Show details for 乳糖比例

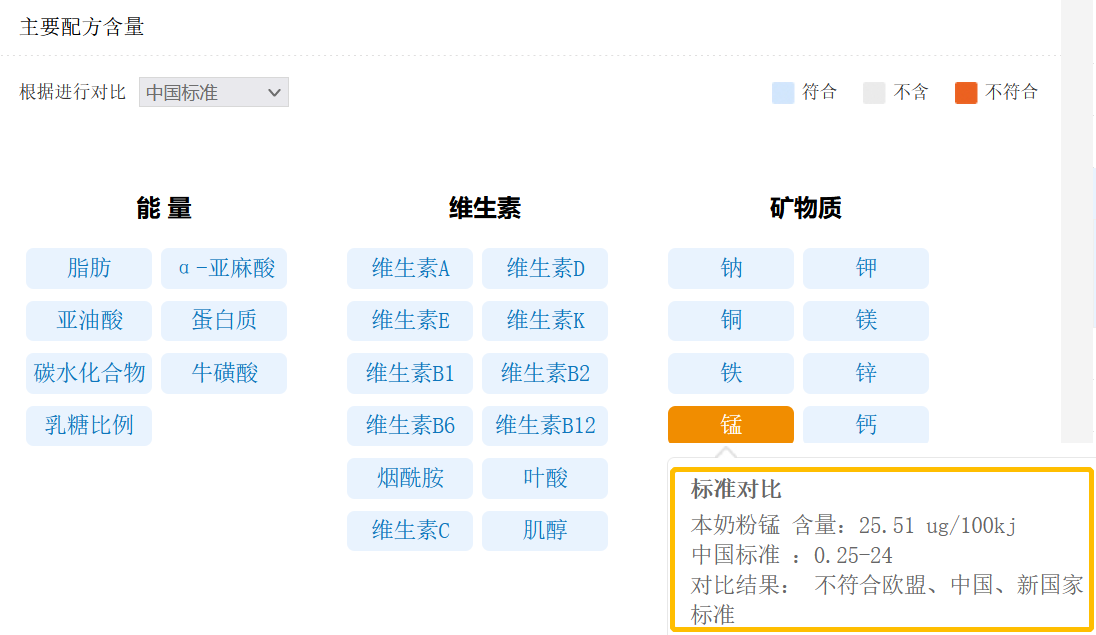pos(89,426)
